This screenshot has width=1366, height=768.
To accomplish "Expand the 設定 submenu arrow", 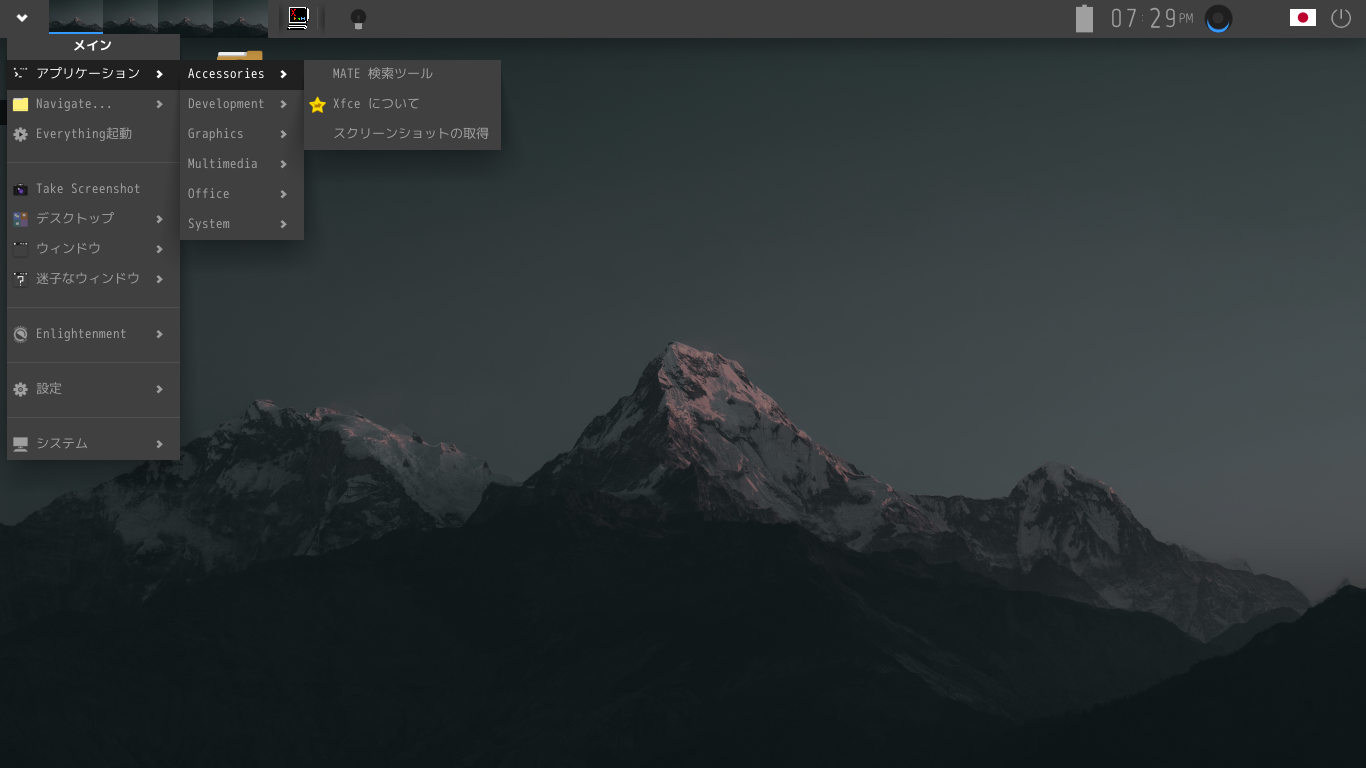I will point(160,389).
